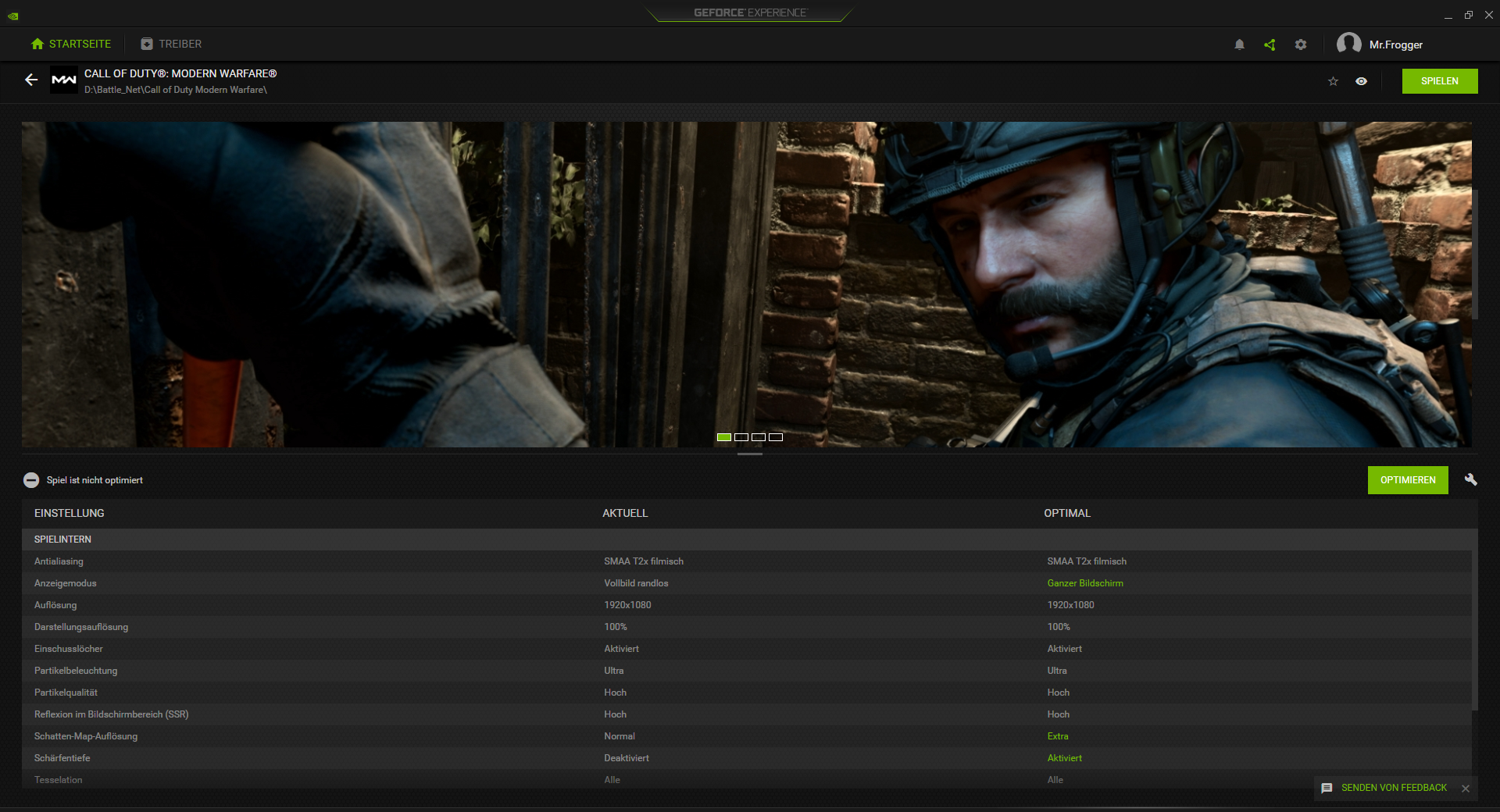Screen dimensions: 1500x812
Task: Restore down the GeForce Experience window
Action: (1469, 15)
